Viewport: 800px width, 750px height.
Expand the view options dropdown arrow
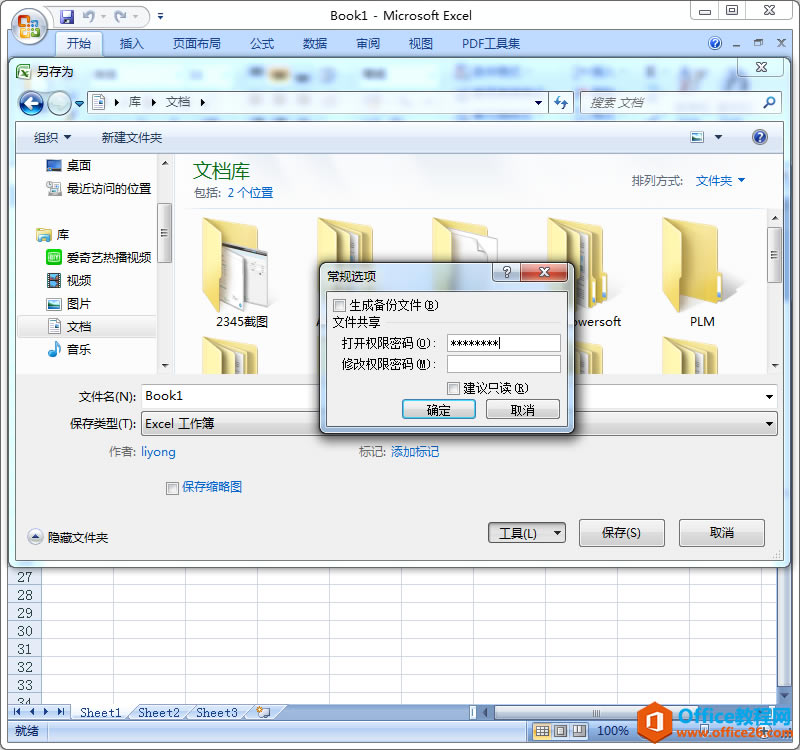[x=718, y=137]
